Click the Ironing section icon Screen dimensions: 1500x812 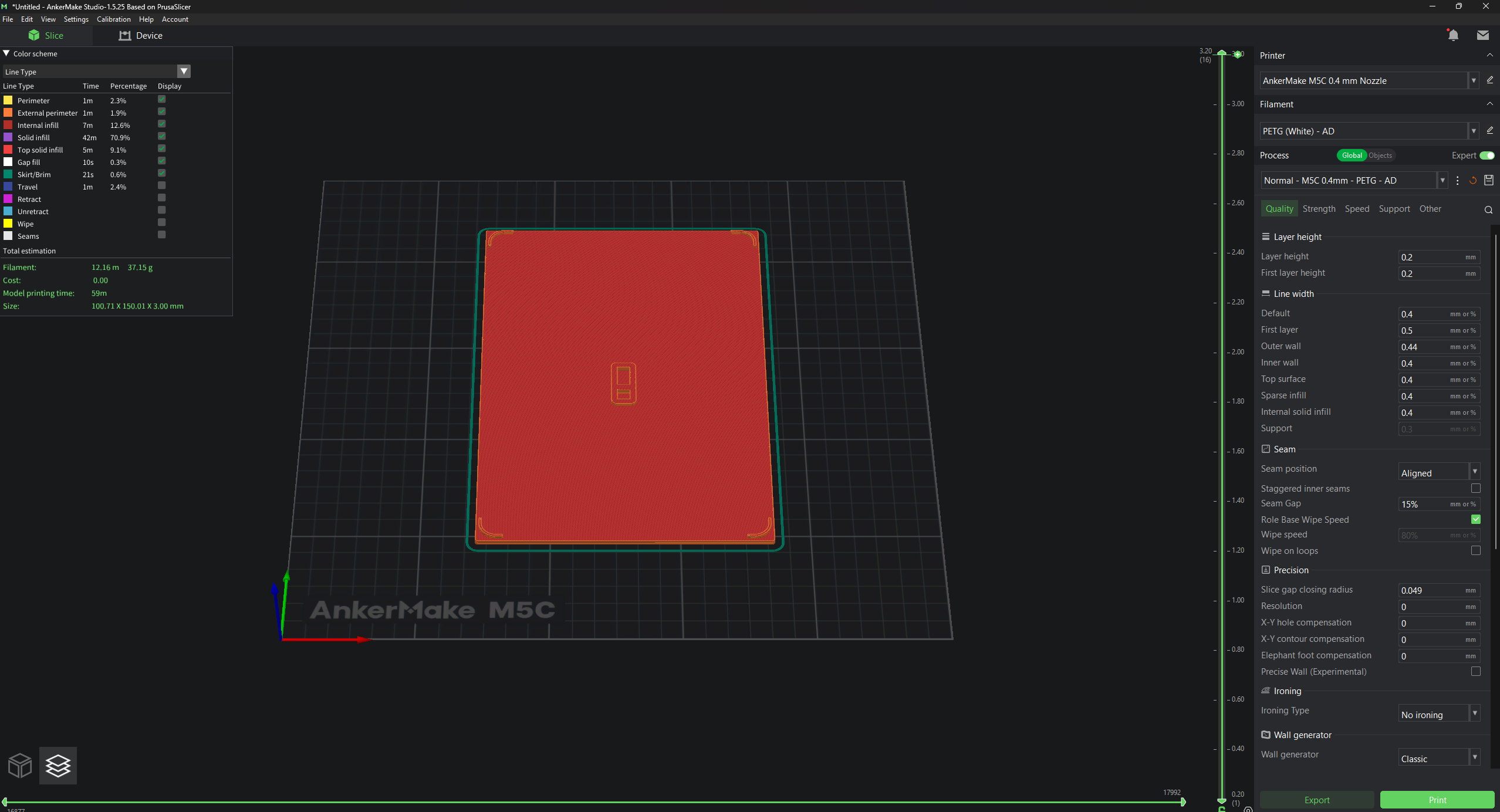(1266, 691)
